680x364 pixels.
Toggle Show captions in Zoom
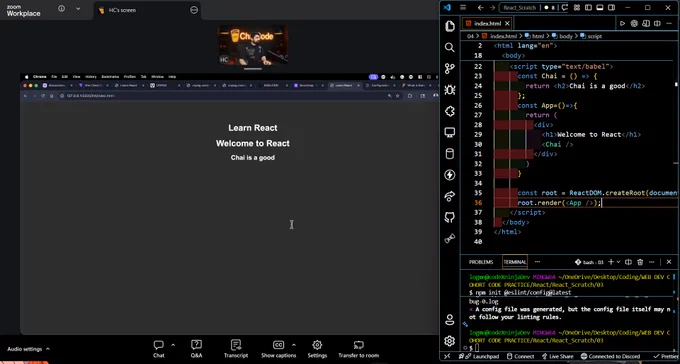(278, 349)
